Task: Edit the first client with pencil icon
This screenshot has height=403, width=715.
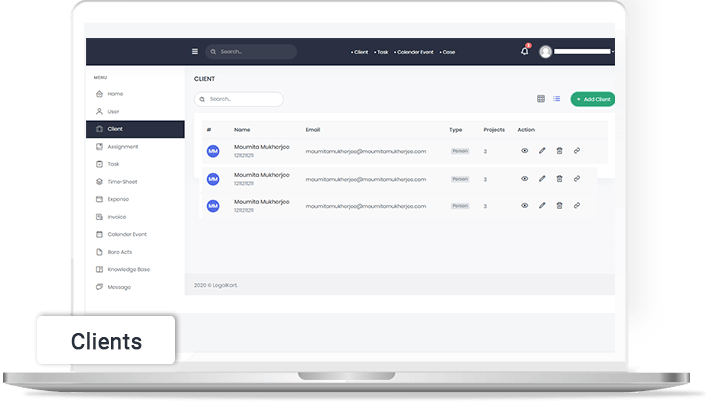Action: pyautogui.click(x=542, y=151)
